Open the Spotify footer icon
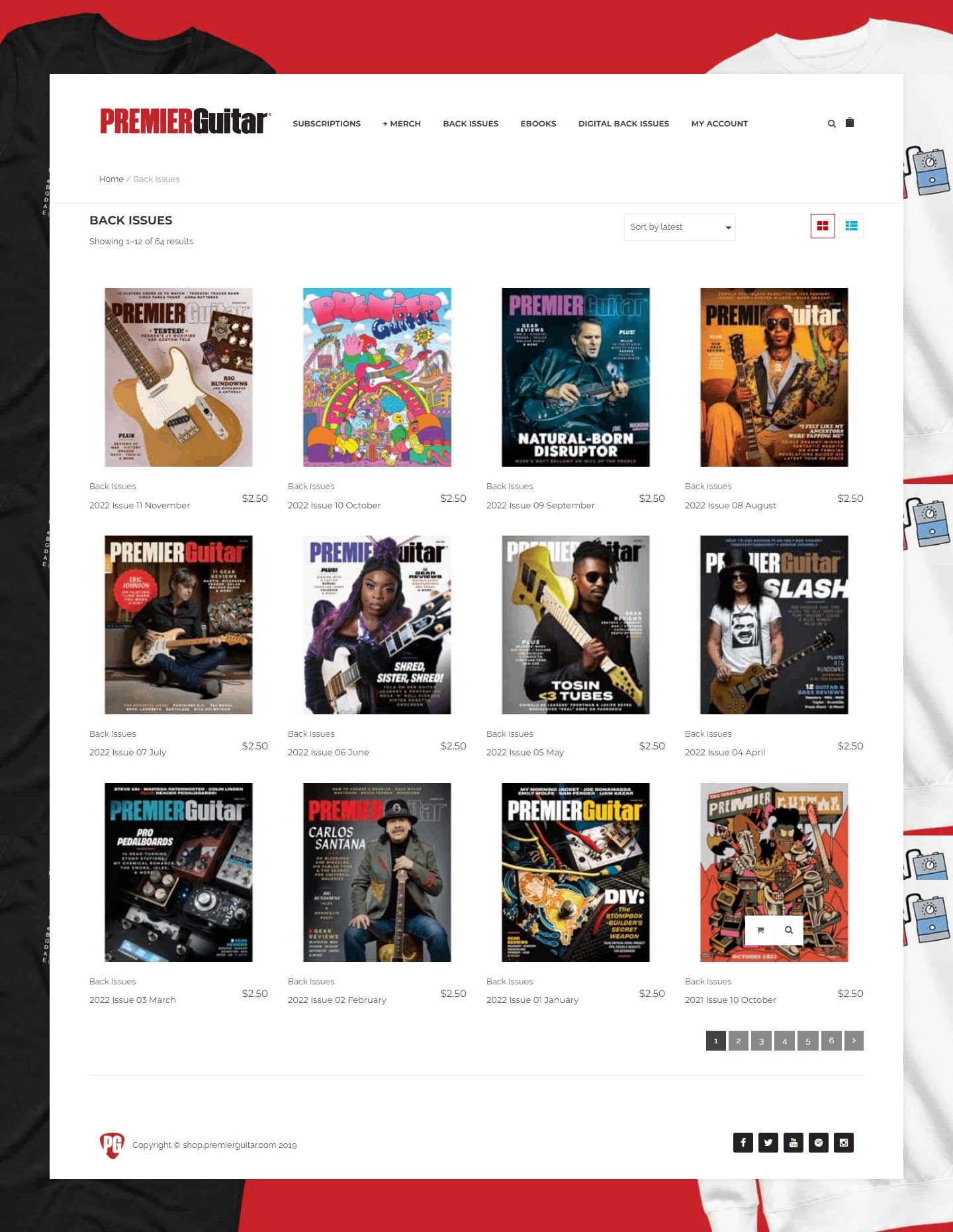Screen dimensions: 953x1232 (818, 1143)
